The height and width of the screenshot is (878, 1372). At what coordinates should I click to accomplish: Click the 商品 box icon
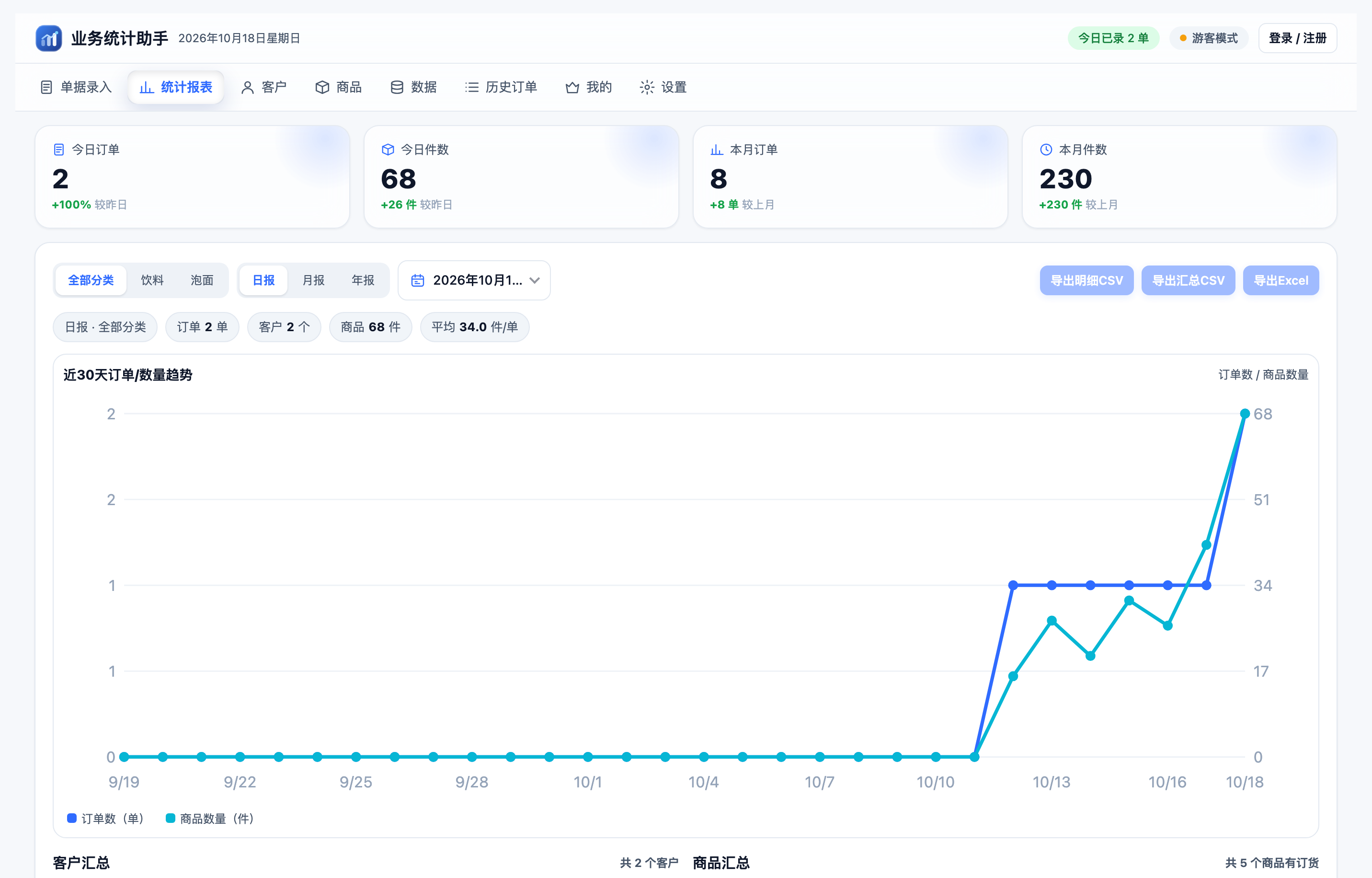coord(322,87)
